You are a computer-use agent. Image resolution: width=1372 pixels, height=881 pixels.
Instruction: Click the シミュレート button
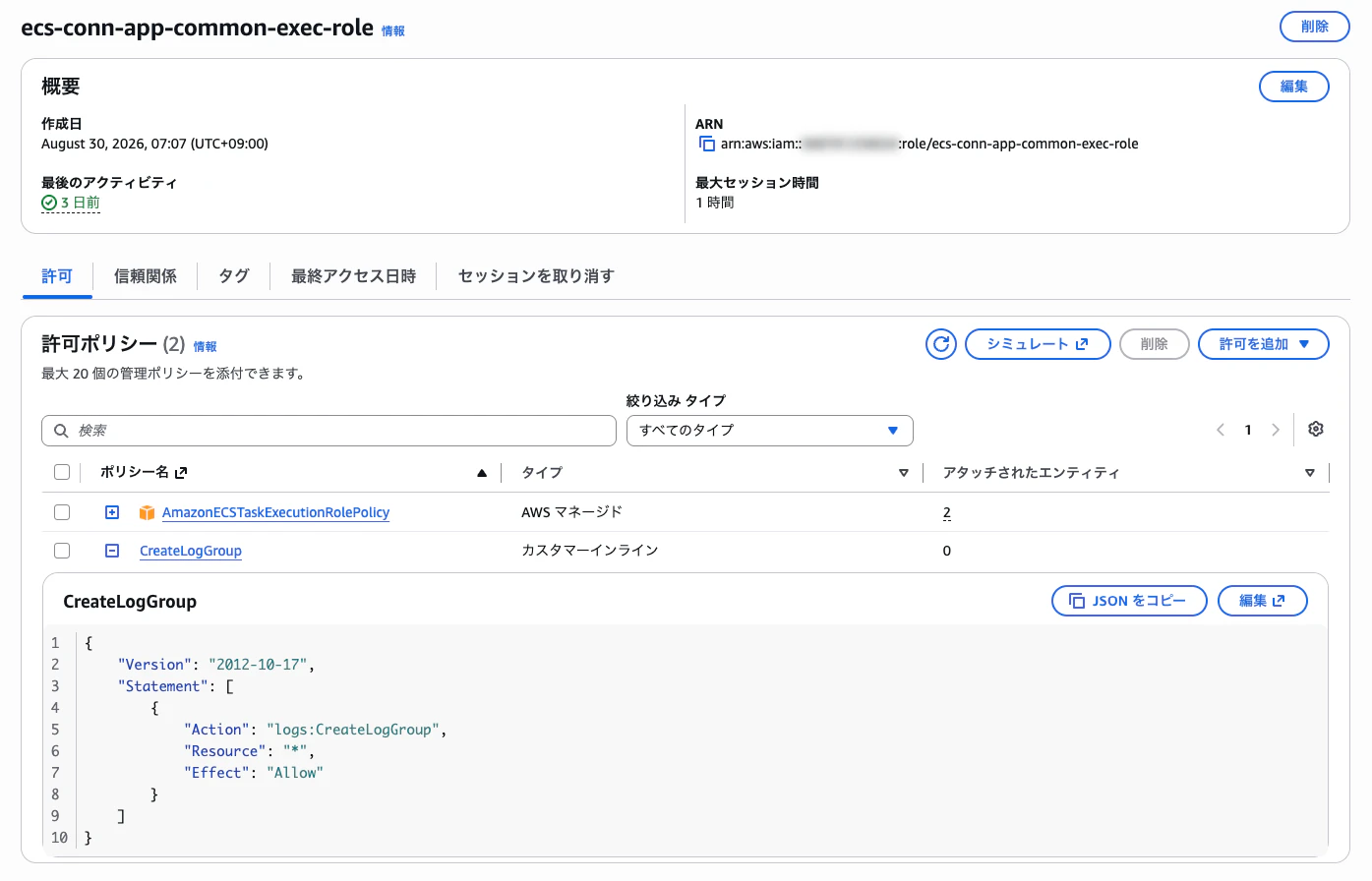point(1038,344)
